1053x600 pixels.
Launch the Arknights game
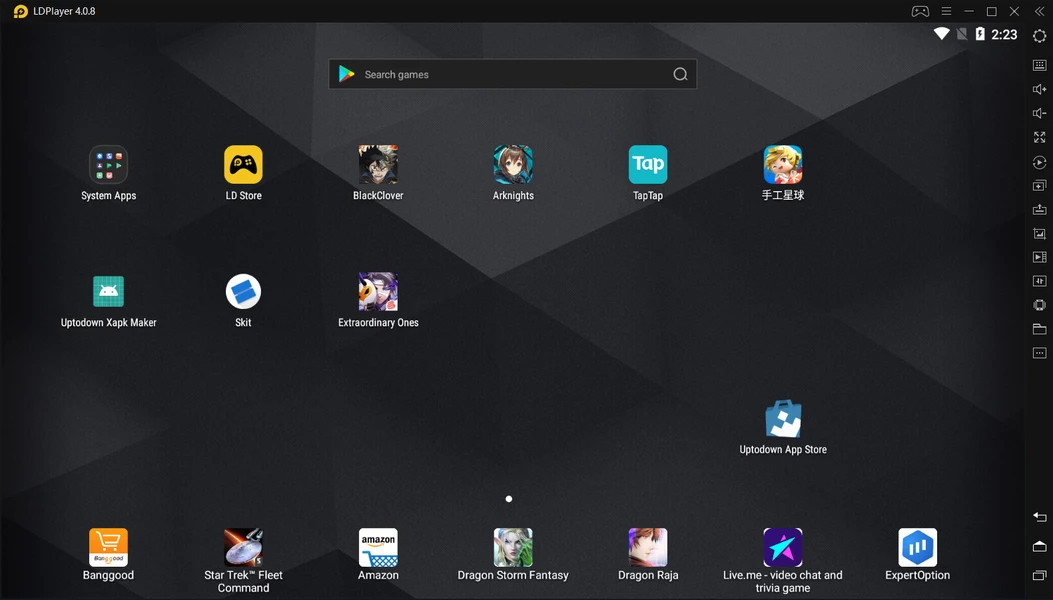tap(513, 165)
